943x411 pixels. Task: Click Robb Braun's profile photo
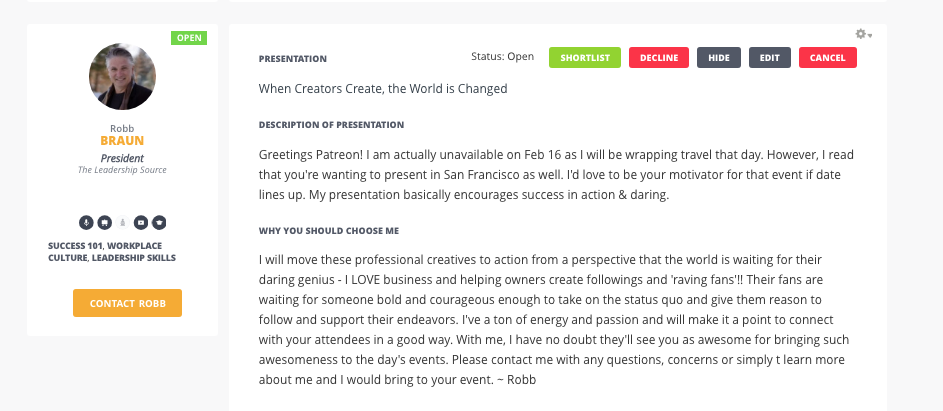(122, 76)
